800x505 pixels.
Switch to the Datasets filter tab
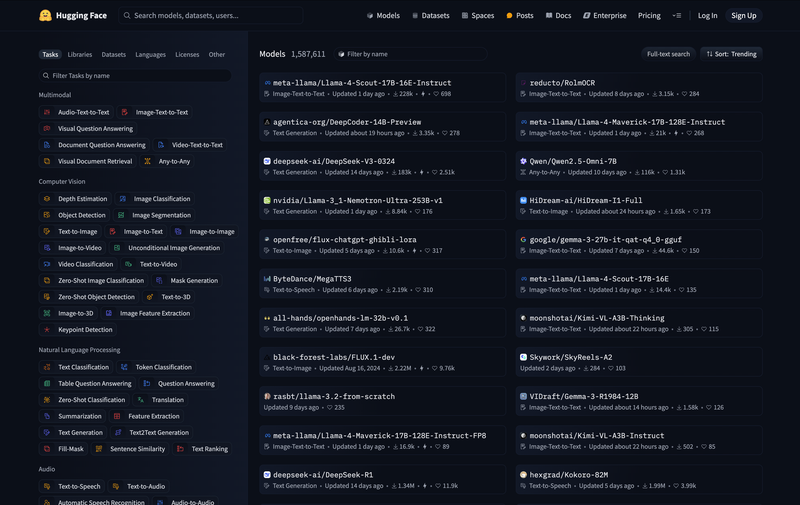113,55
